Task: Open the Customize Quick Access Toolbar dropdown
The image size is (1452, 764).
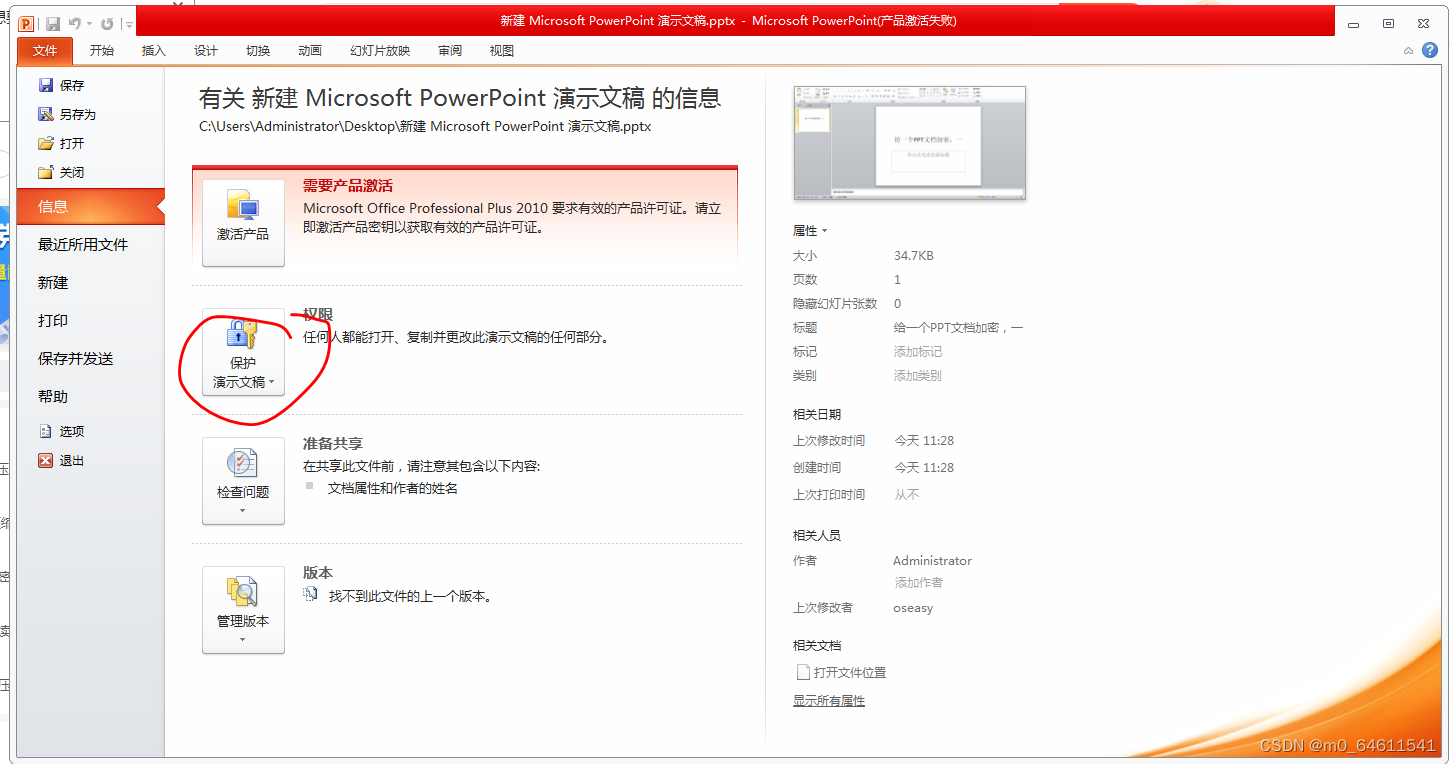Action: point(130,24)
